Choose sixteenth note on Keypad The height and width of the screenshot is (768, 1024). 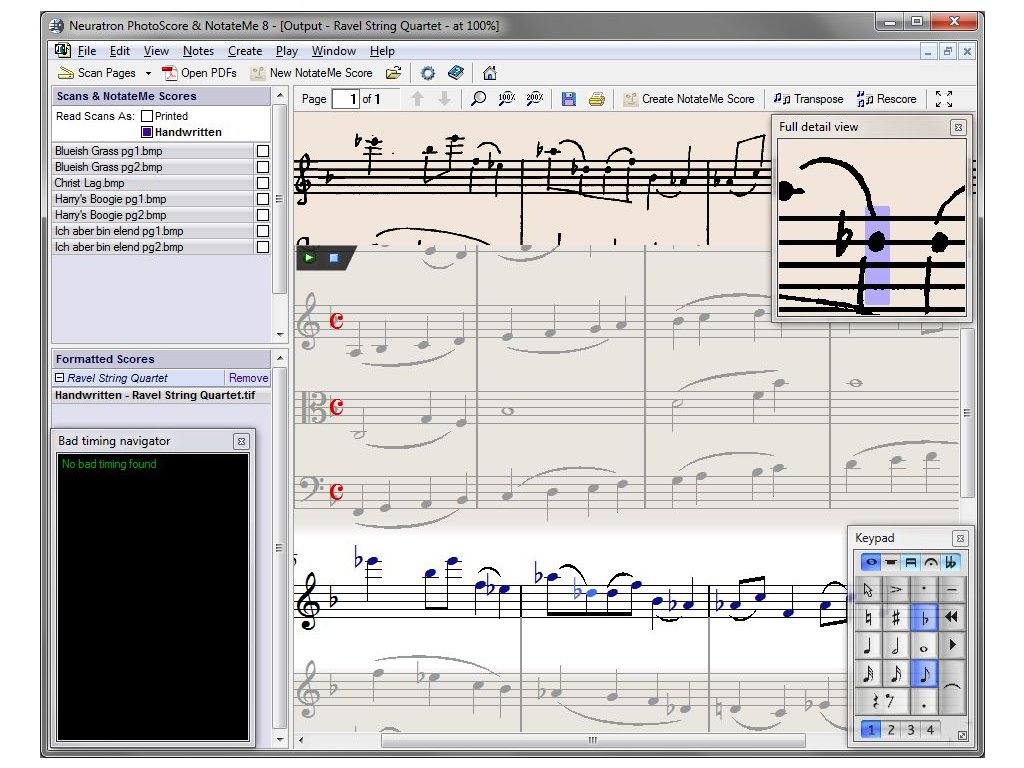pyautogui.click(x=896, y=674)
